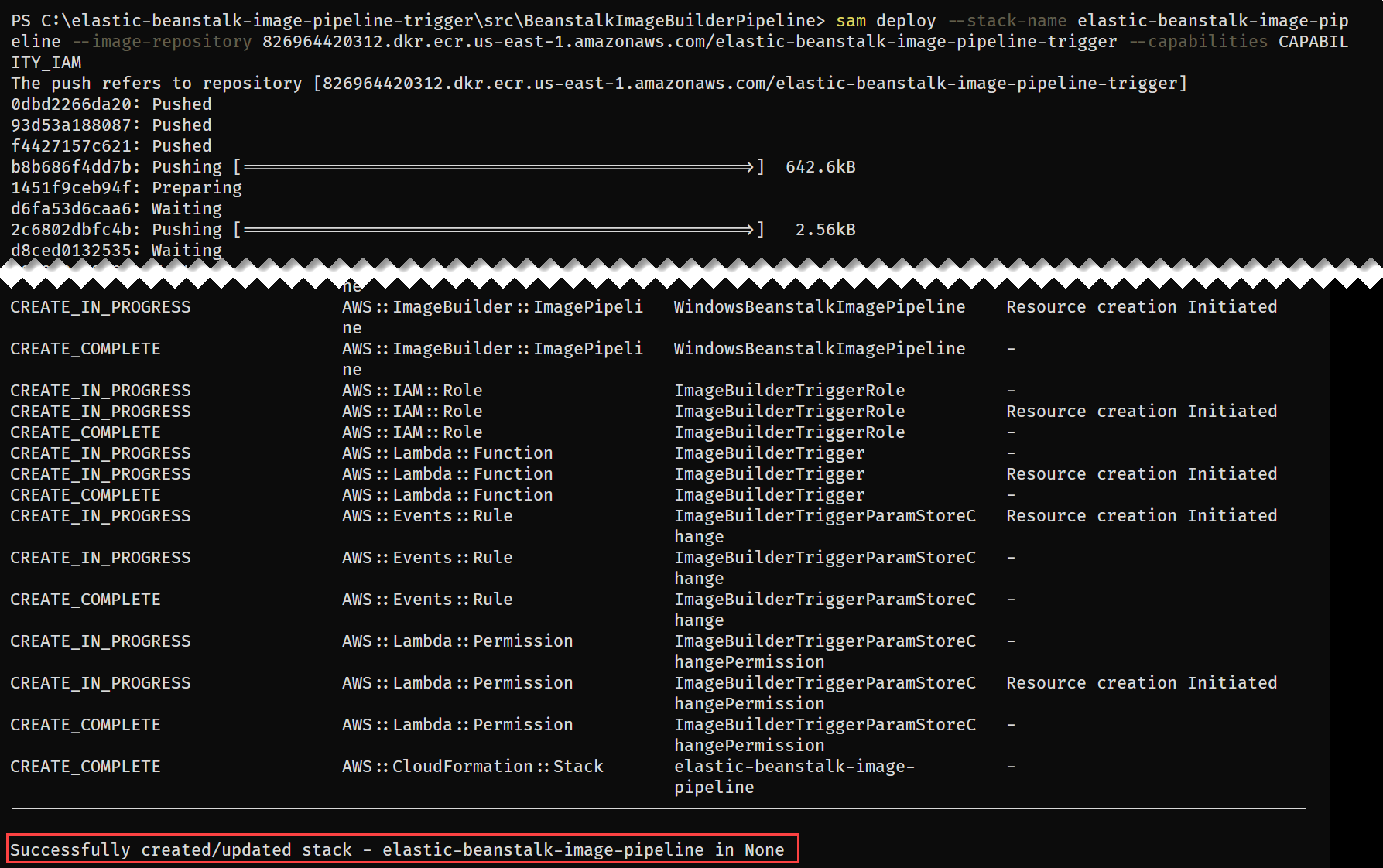
Task: Click the sam deploy command text
Action: click(x=878, y=20)
